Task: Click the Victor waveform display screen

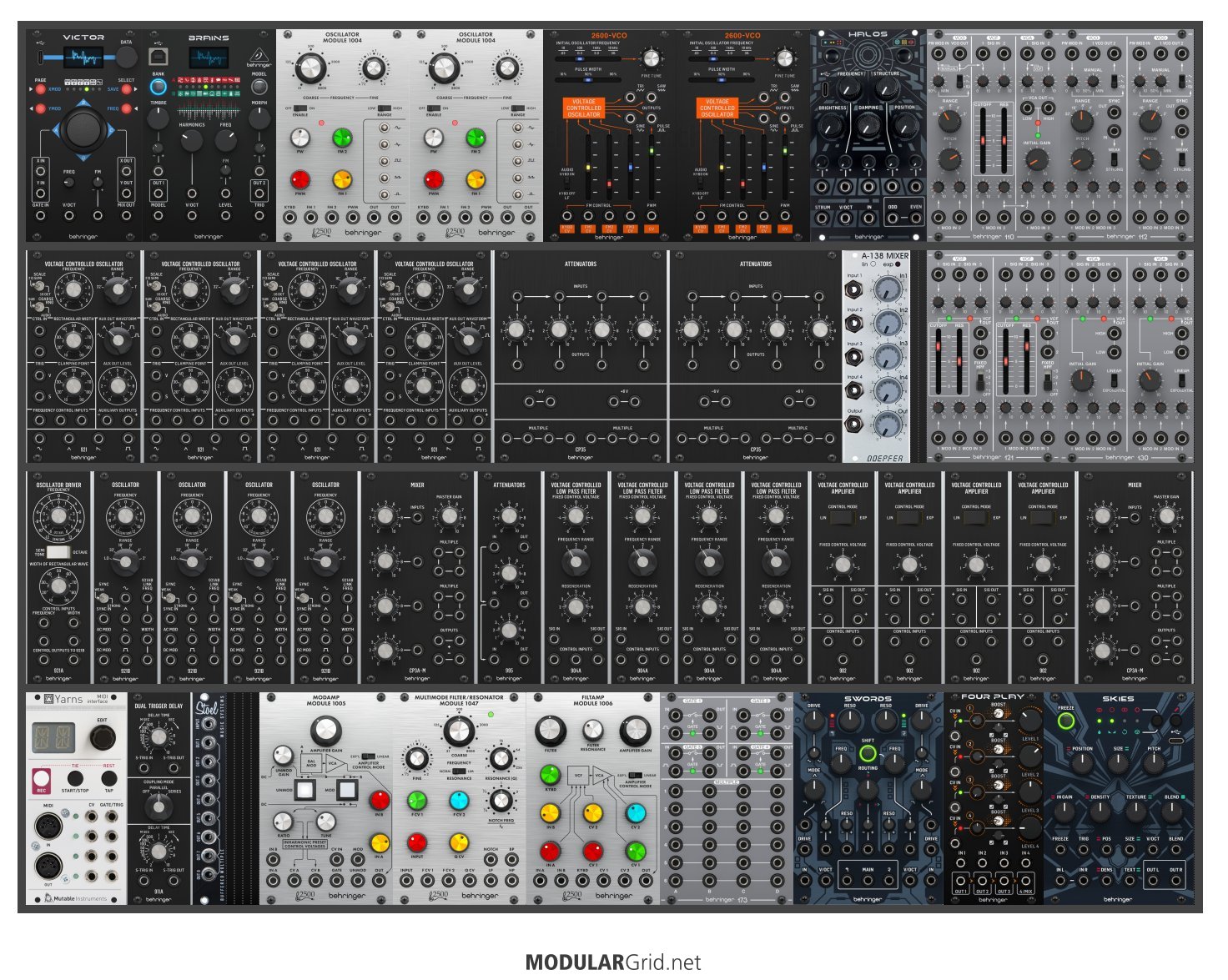Action: pyautogui.click(x=83, y=58)
